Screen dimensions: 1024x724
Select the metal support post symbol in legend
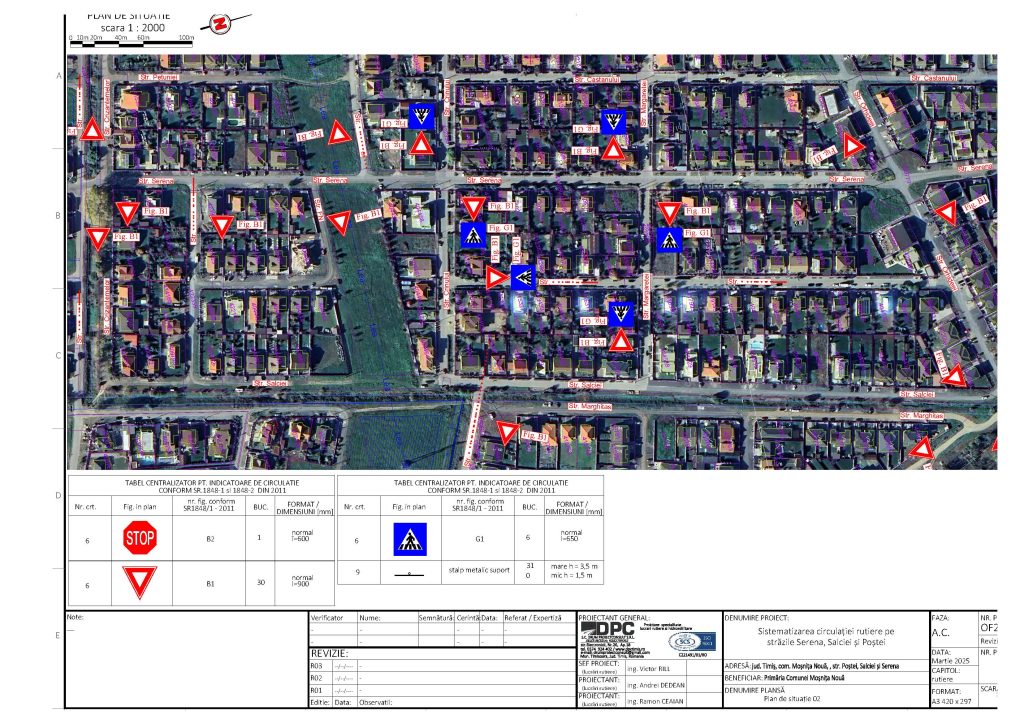click(x=410, y=576)
